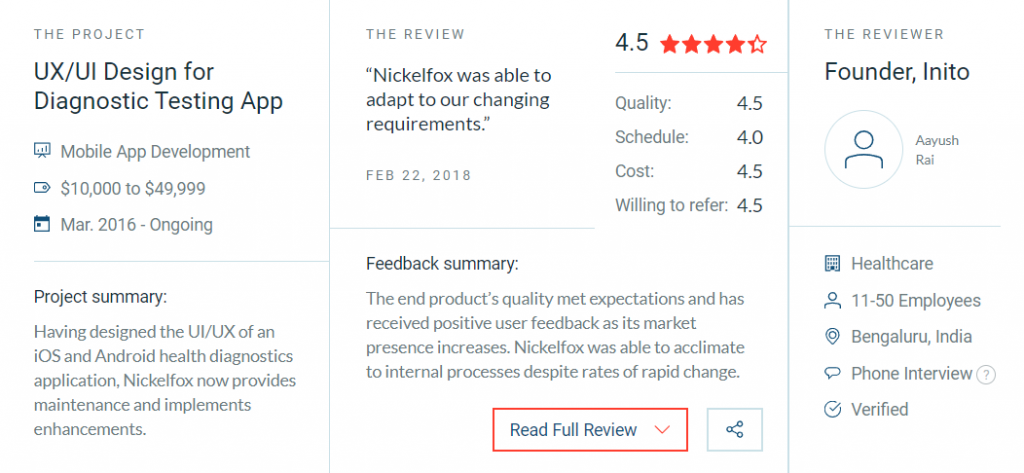Viewport: 1024px width, 473px height.
Task: Click the Bengaluru location pin icon
Action: (x=832, y=337)
